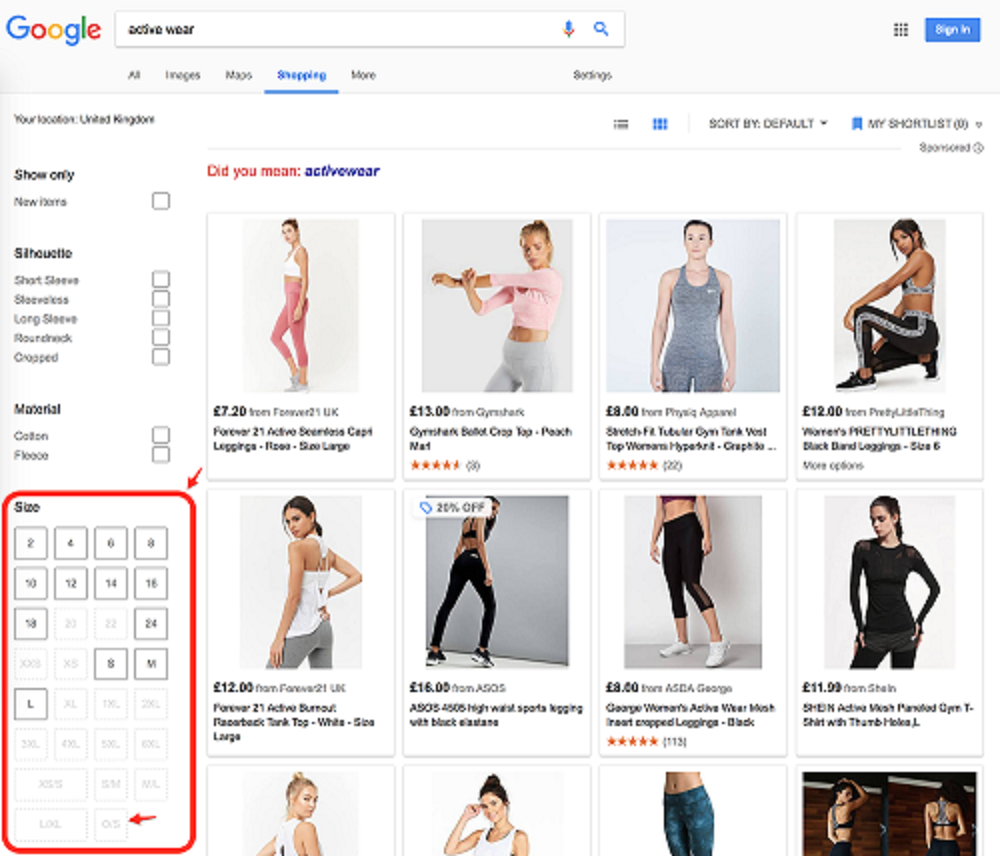The width and height of the screenshot is (1000, 856).
Task: Check the New items checkbox
Action: pos(161,202)
